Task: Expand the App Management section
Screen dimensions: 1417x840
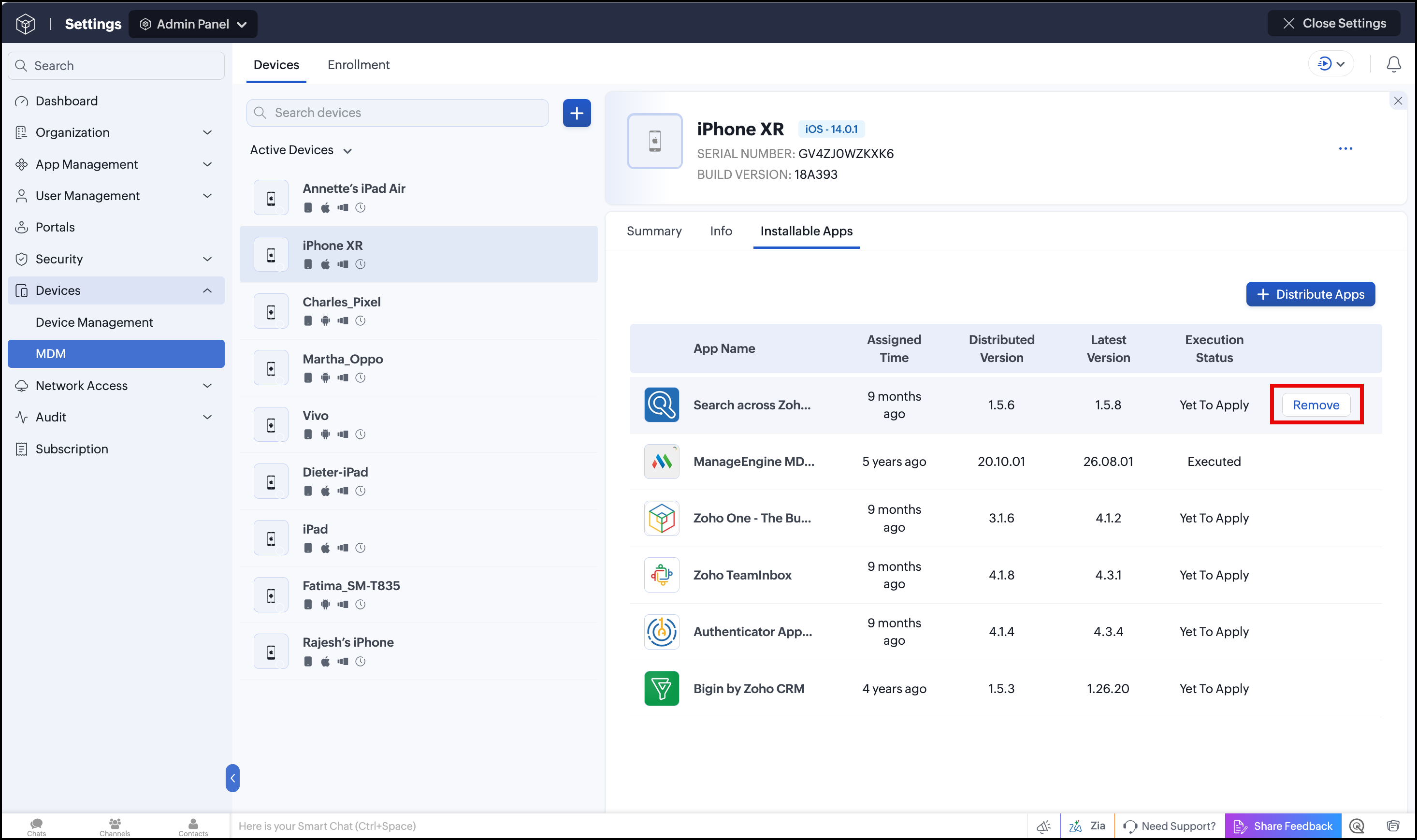Action: pyautogui.click(x=116, y=164)
